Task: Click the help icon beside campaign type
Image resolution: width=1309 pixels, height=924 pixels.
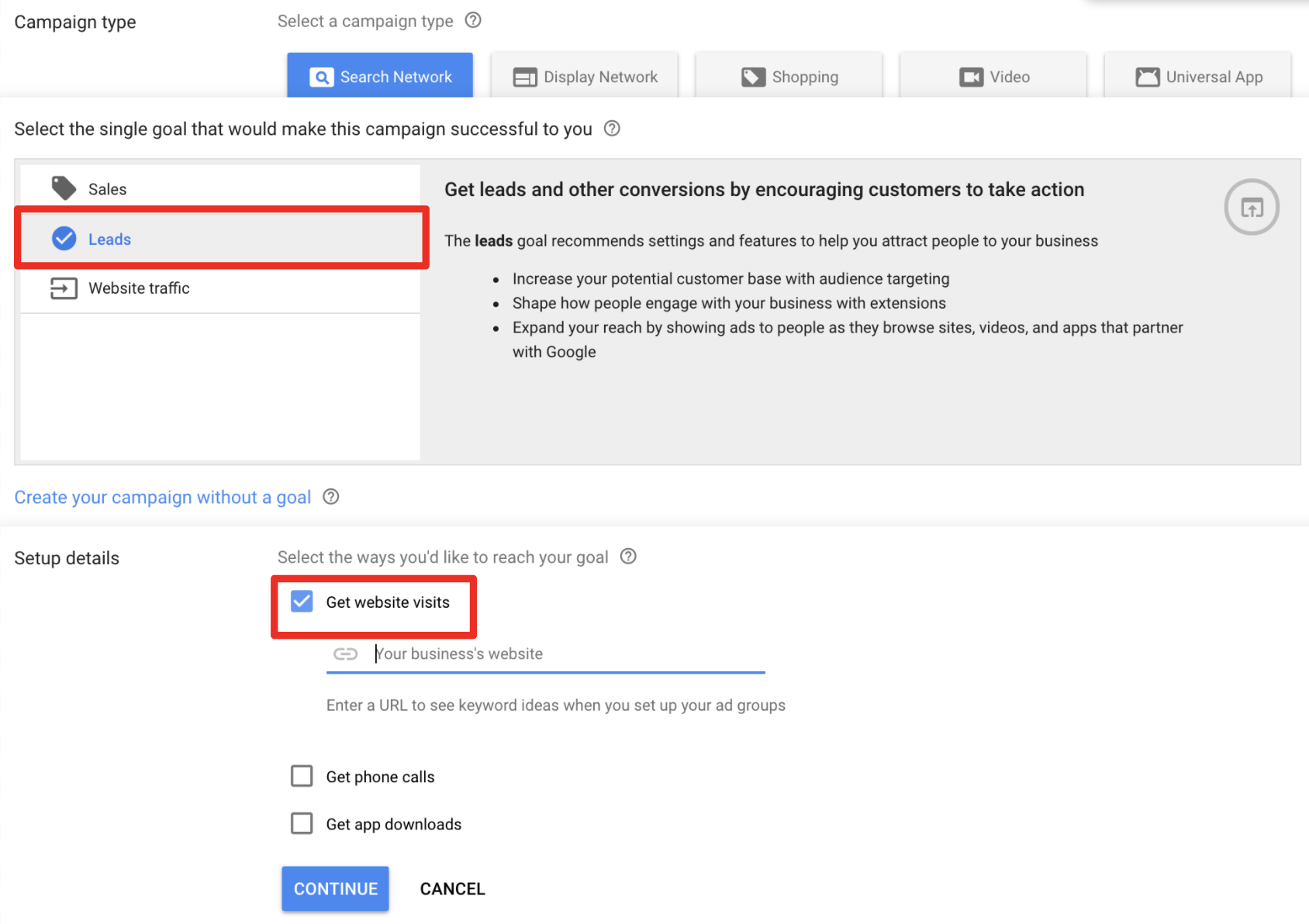Action: pyautogui.click(x=473, y=21)
